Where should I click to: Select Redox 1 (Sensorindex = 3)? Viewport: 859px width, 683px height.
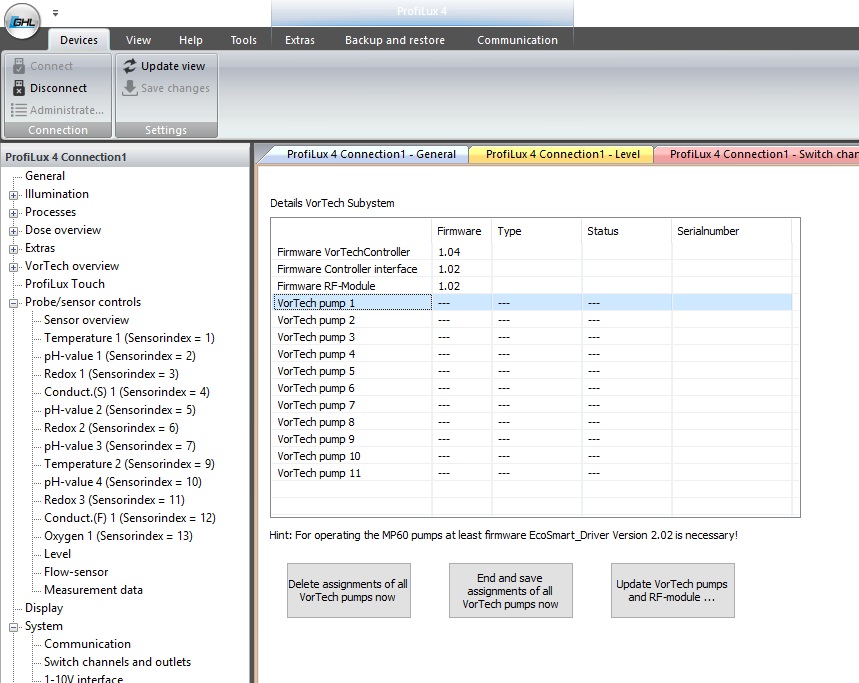(111, 374)
